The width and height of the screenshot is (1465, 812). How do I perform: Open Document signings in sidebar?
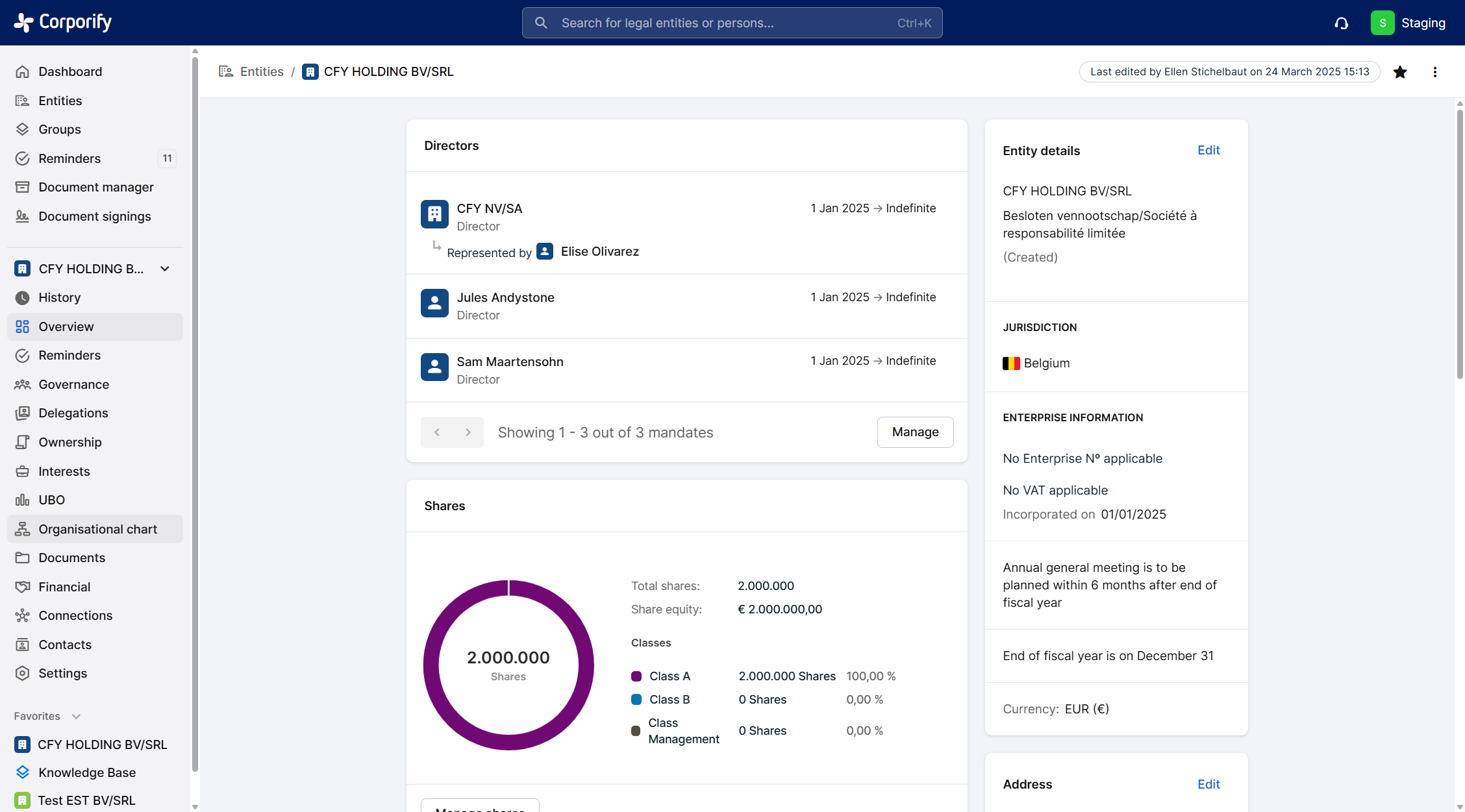tap(94, 216)
